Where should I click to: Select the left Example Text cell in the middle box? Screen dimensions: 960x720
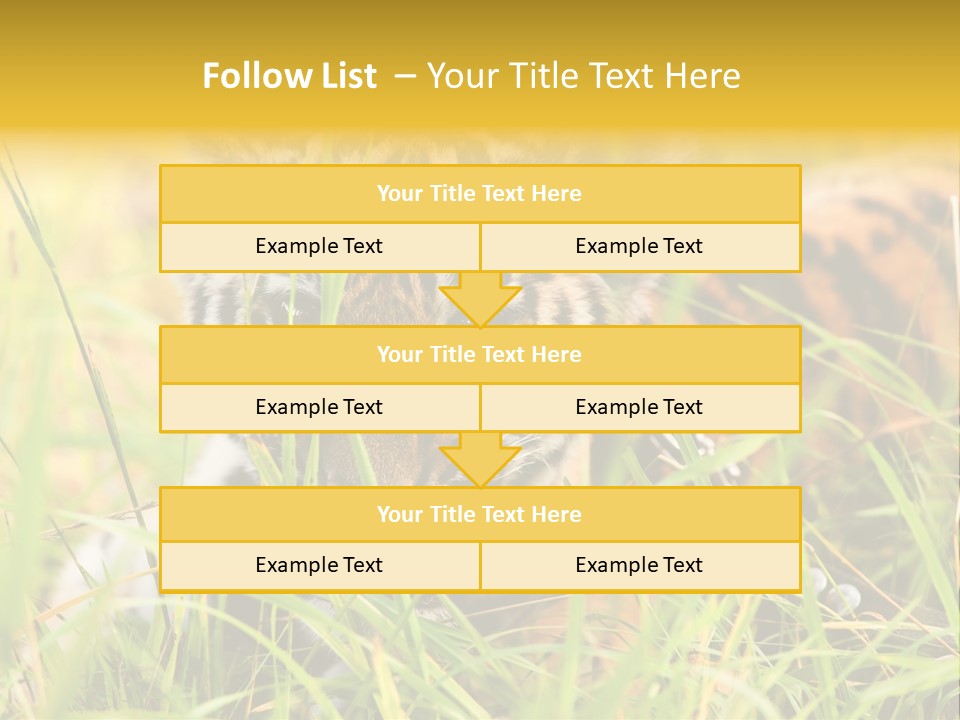click(319, 407)
